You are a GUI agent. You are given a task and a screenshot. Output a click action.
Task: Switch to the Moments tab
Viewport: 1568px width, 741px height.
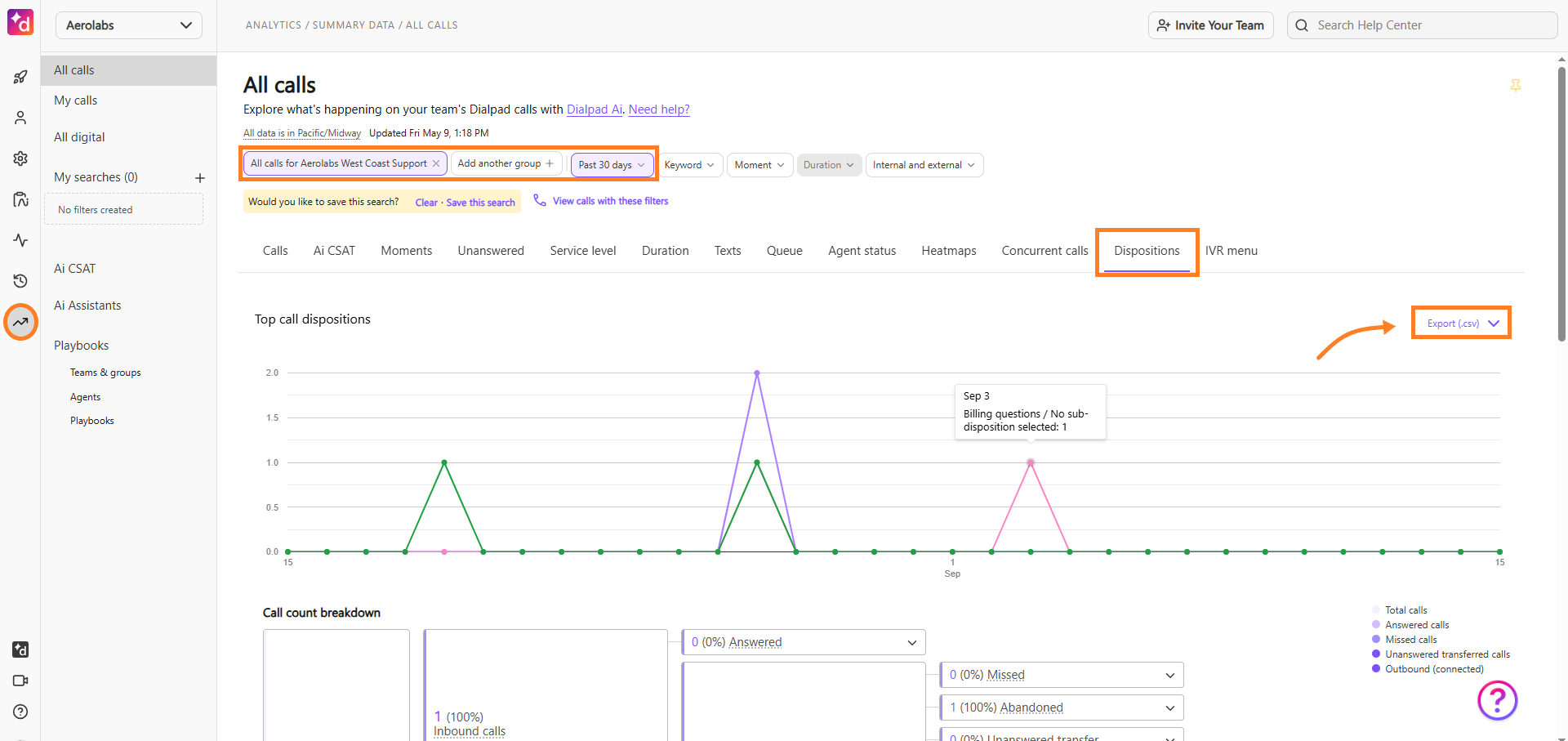click(407, 251)
